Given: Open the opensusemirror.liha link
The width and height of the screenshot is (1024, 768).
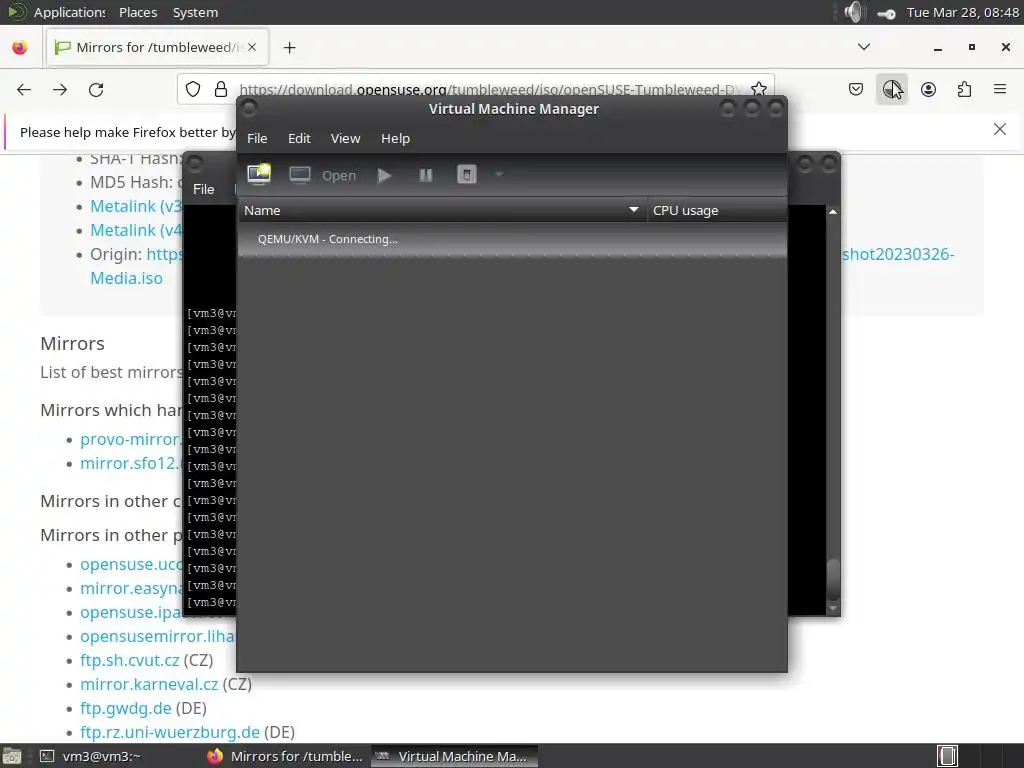Looking at the screenshot, I should coord(157,637).
